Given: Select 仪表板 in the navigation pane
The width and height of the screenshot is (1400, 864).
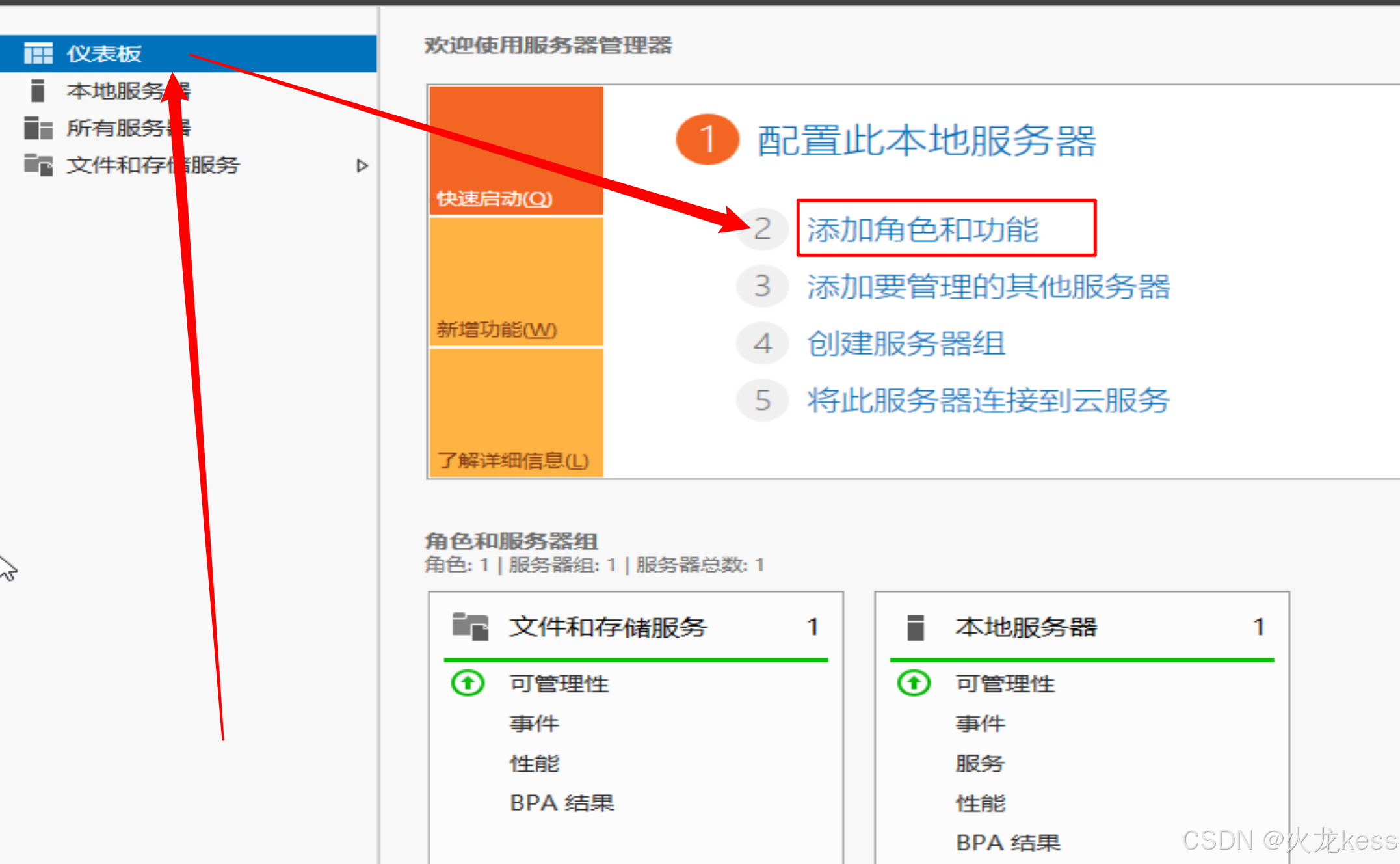Looking at the screenshot, I should pyautogui.click(x=104, y=53).
